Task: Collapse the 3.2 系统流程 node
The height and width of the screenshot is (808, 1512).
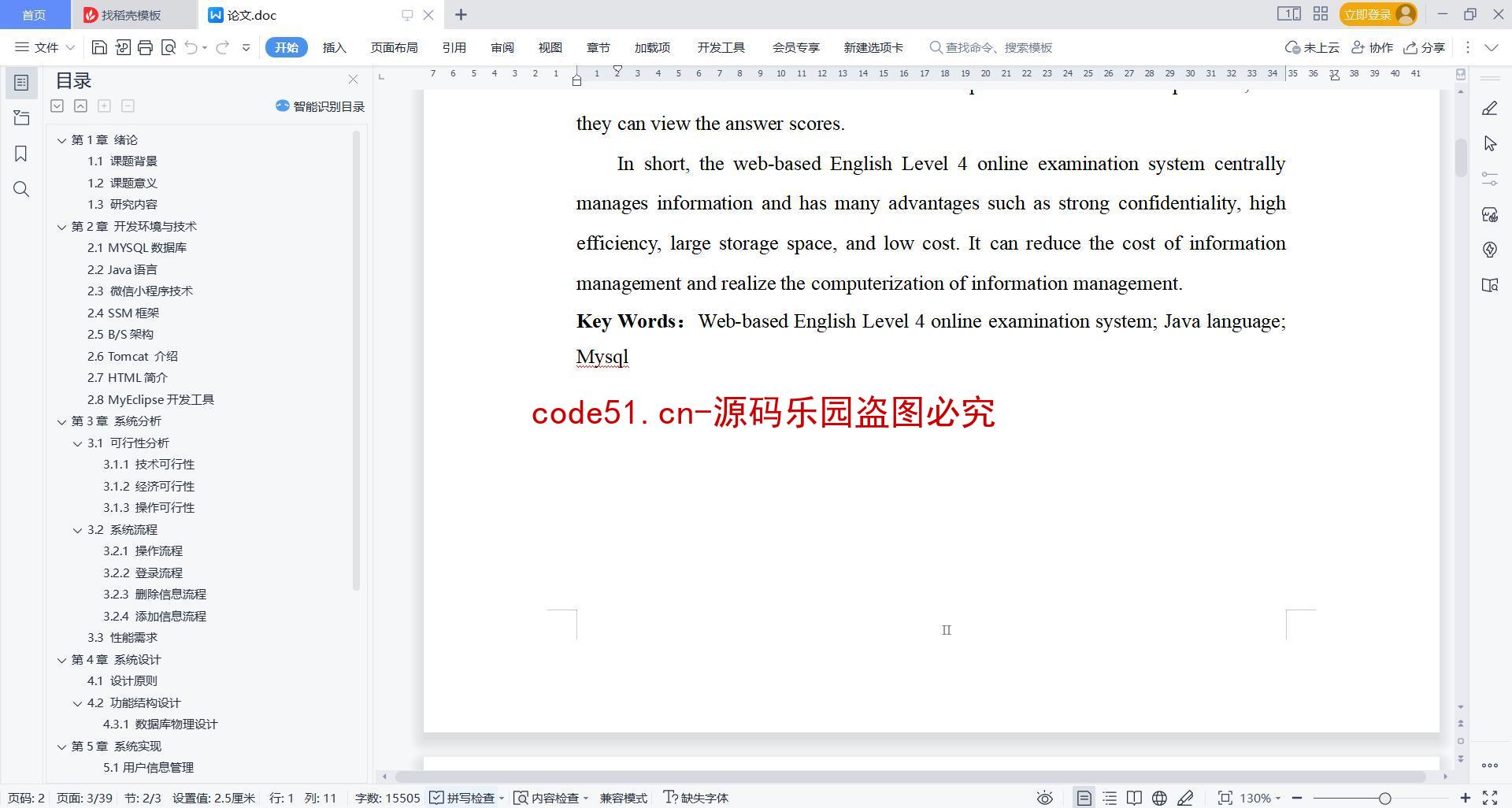Action: click(x=77, y=530)
